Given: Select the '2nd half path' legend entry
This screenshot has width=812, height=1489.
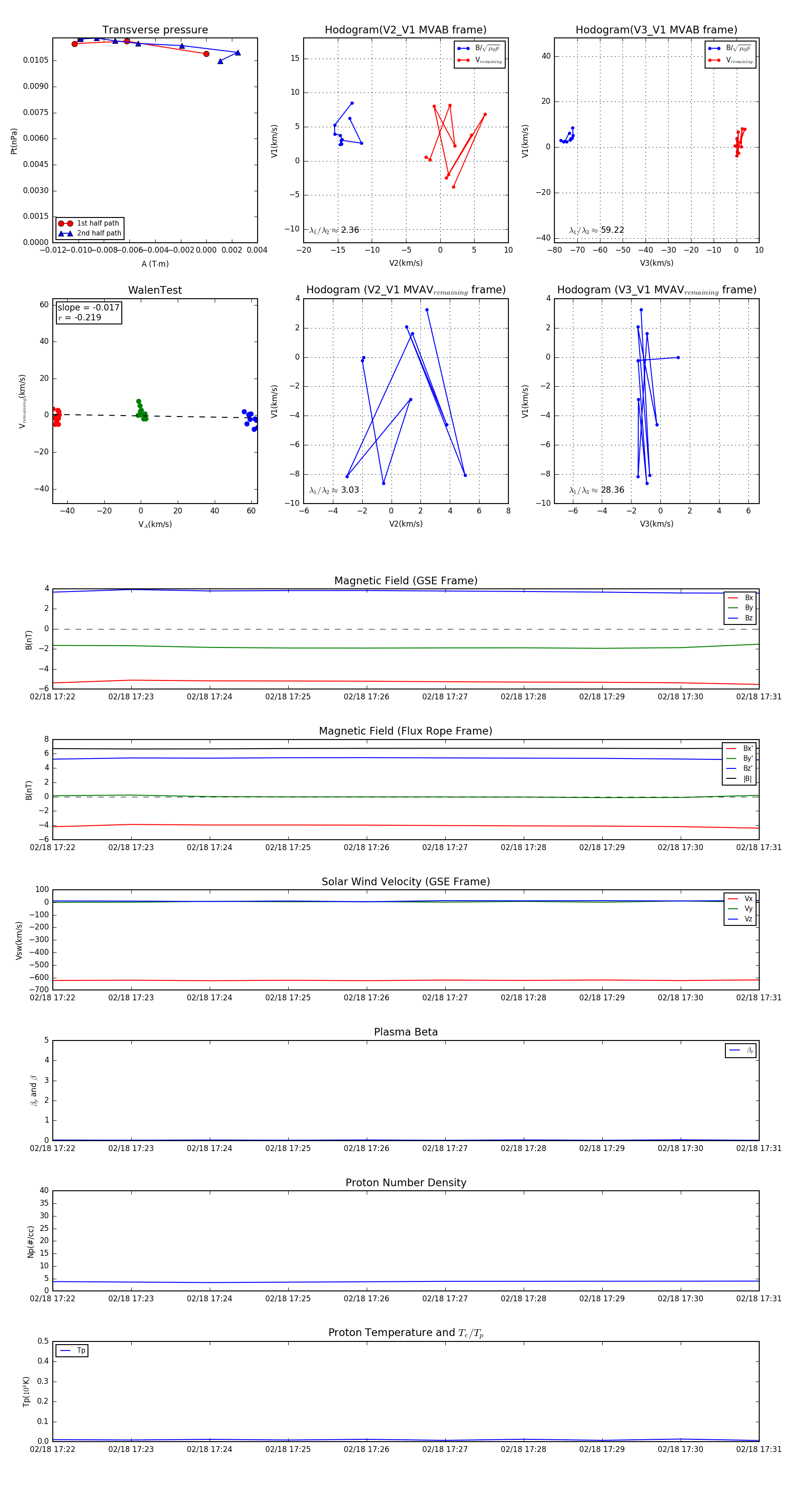Looking at the screenshot, I should tap(90, 234).
